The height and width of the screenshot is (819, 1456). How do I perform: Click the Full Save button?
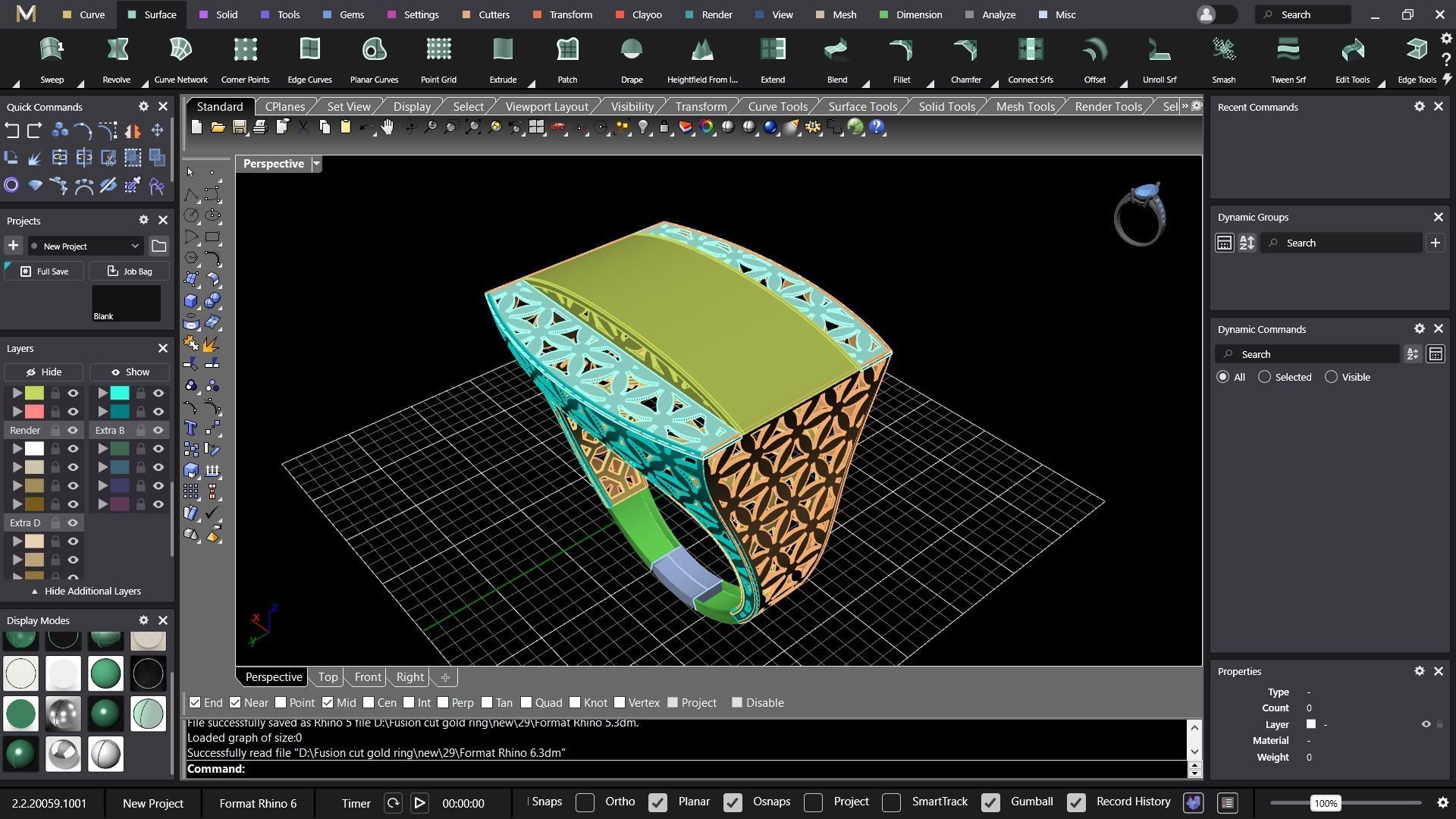coord(44,271)
